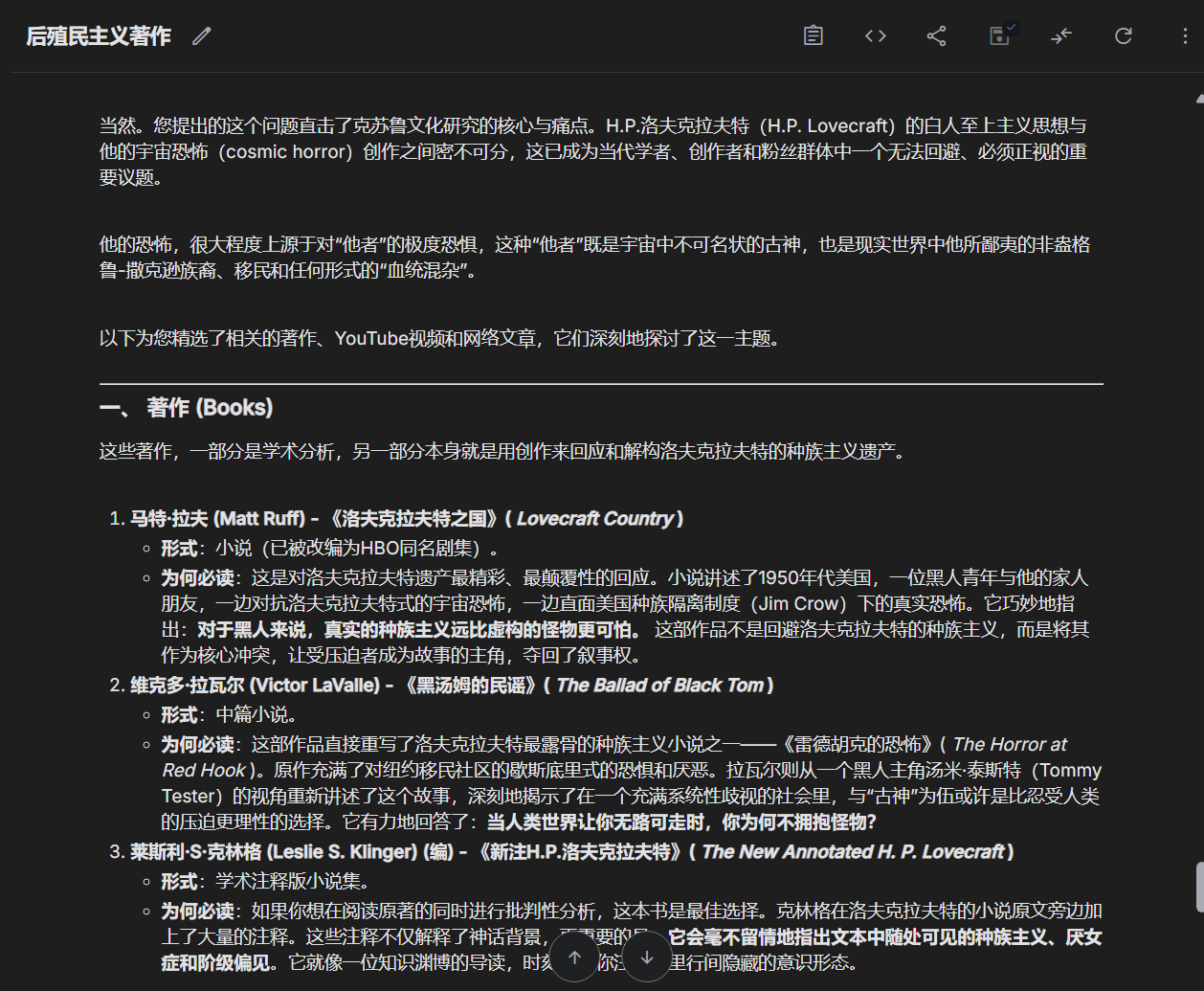Click the heading "一、著作 (Books)"
This screenshot has width=1204, height=991.
point(186,408)
